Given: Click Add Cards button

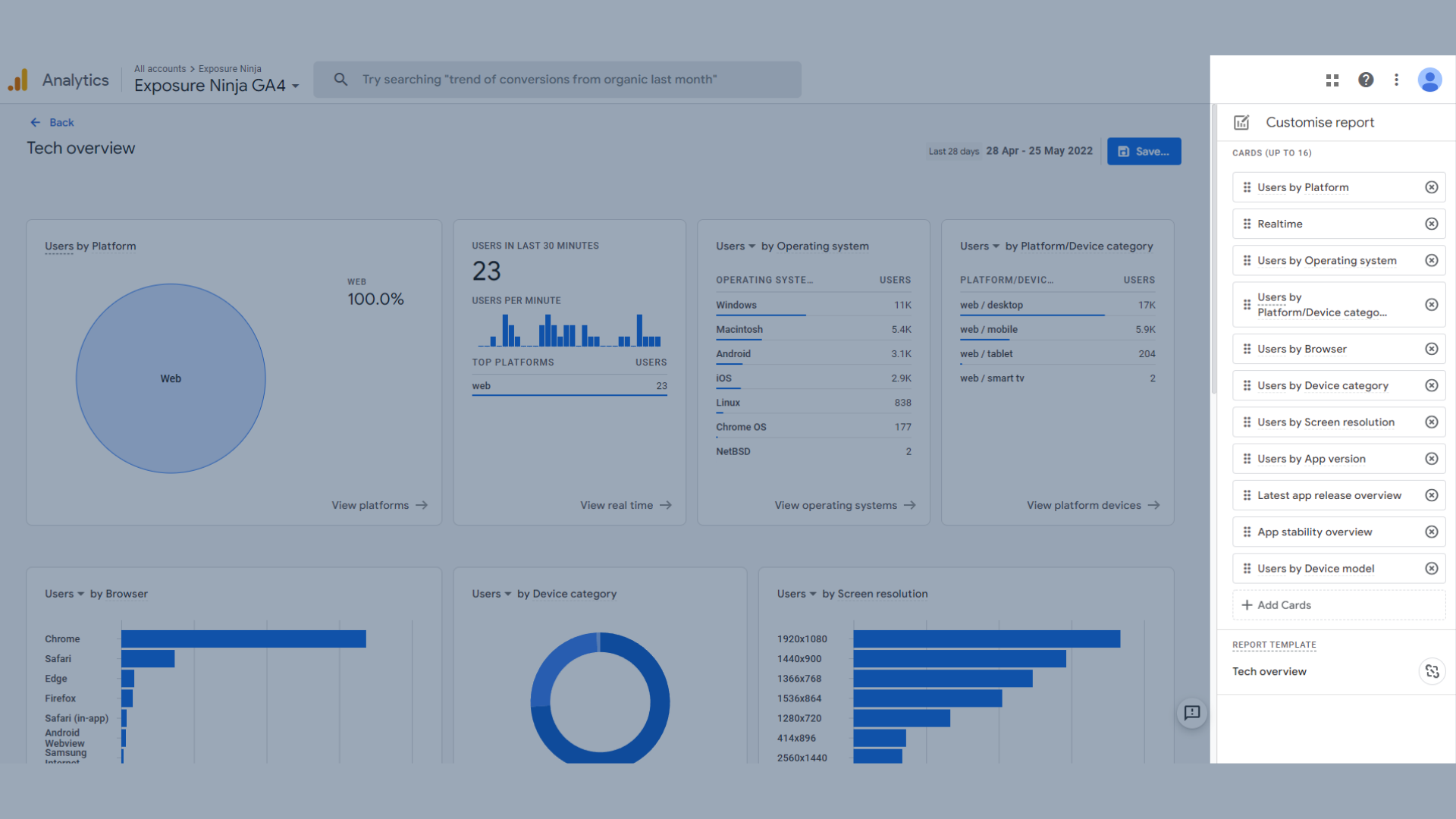Looking at the screenshot, I should pyautogui.click(x=1283, y=605).
